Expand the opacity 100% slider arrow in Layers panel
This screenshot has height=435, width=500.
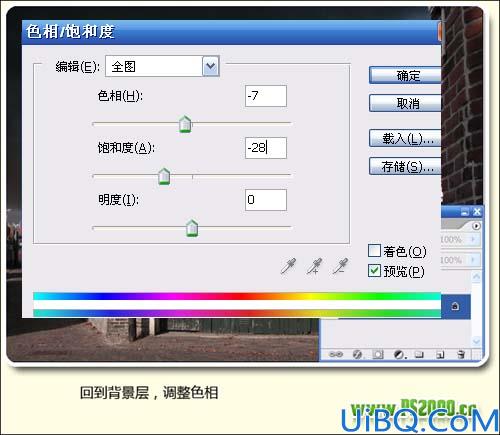click(473, 239)
